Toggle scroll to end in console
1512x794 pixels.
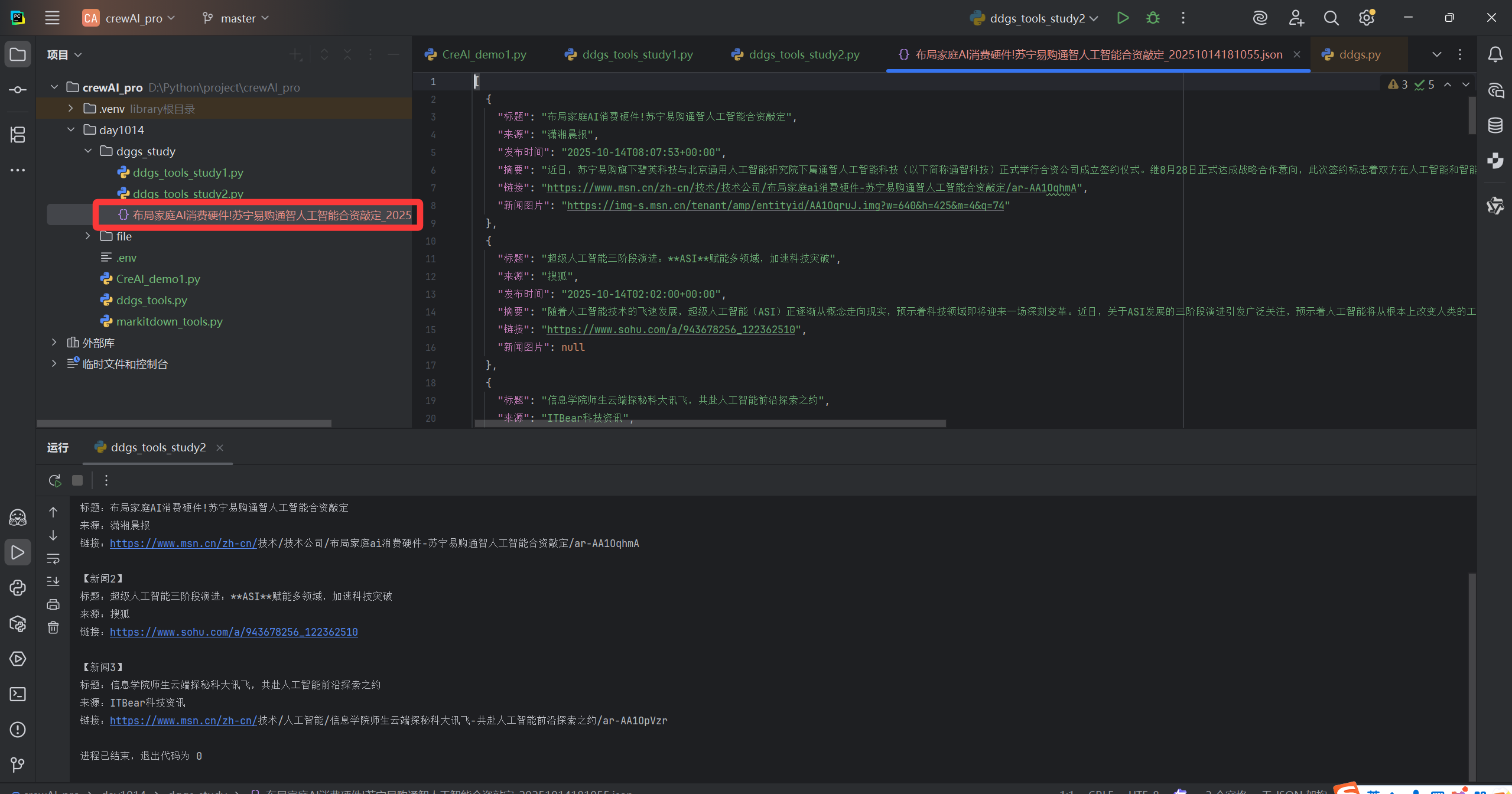[x=53, y=581]
